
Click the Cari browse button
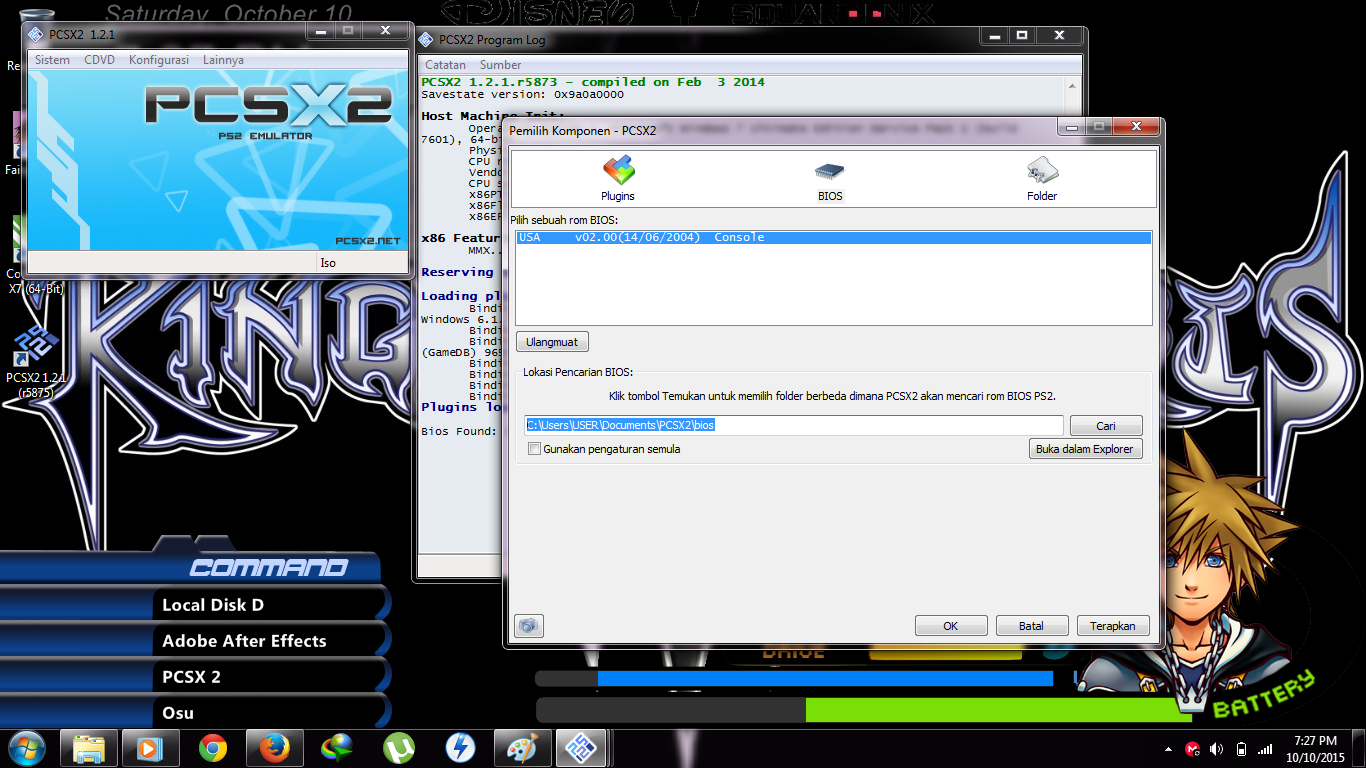point(1106,426)
